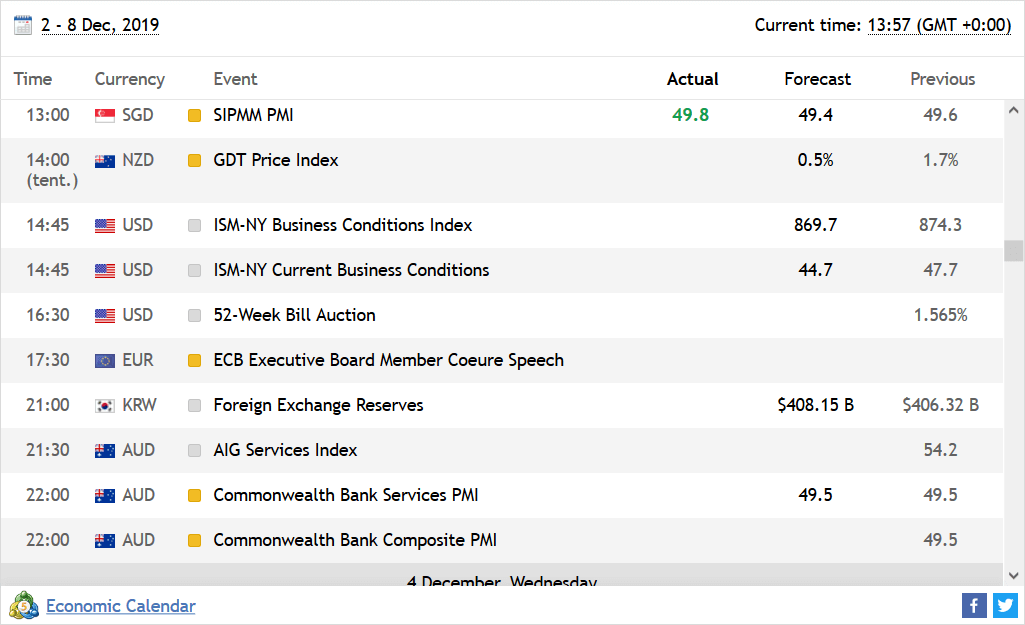The image size is (1025, 625).
Task: Open the 2 - 8 Dec, 2019 date picker
Action: (100, 25)
